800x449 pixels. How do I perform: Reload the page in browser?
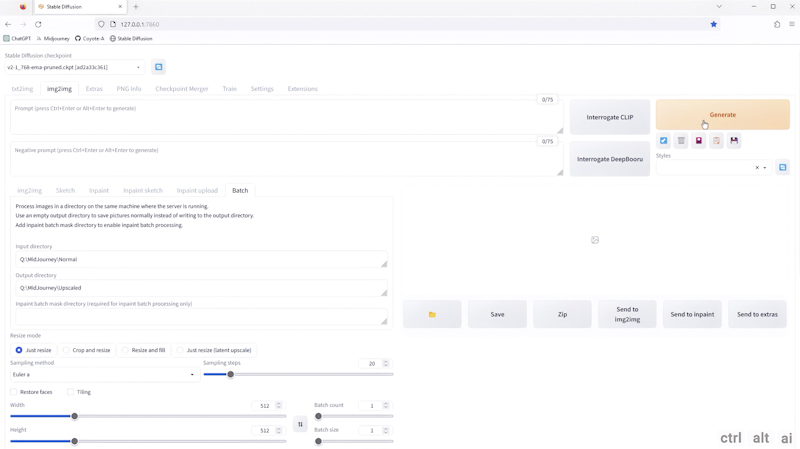(x=38, y=24)
